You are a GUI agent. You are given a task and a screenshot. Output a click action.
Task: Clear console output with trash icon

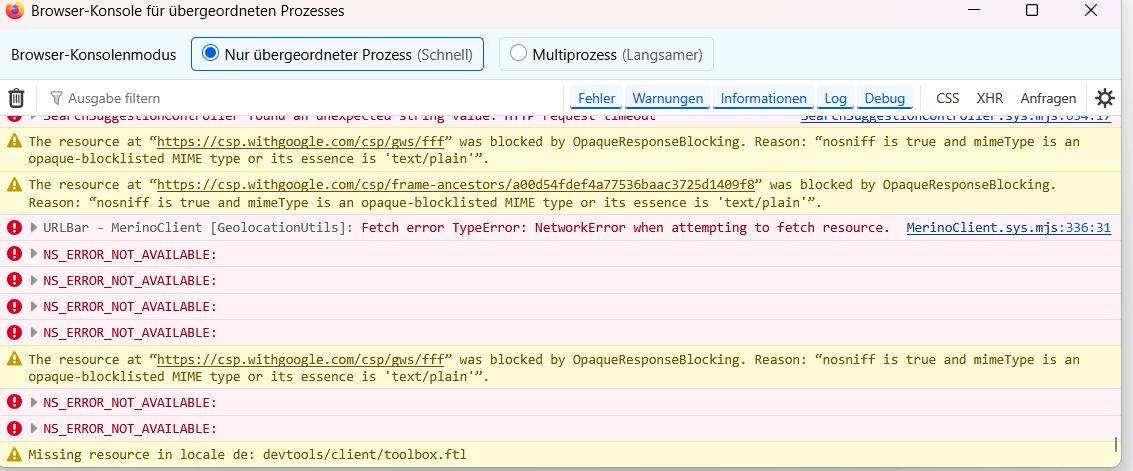tap(16, 98)
